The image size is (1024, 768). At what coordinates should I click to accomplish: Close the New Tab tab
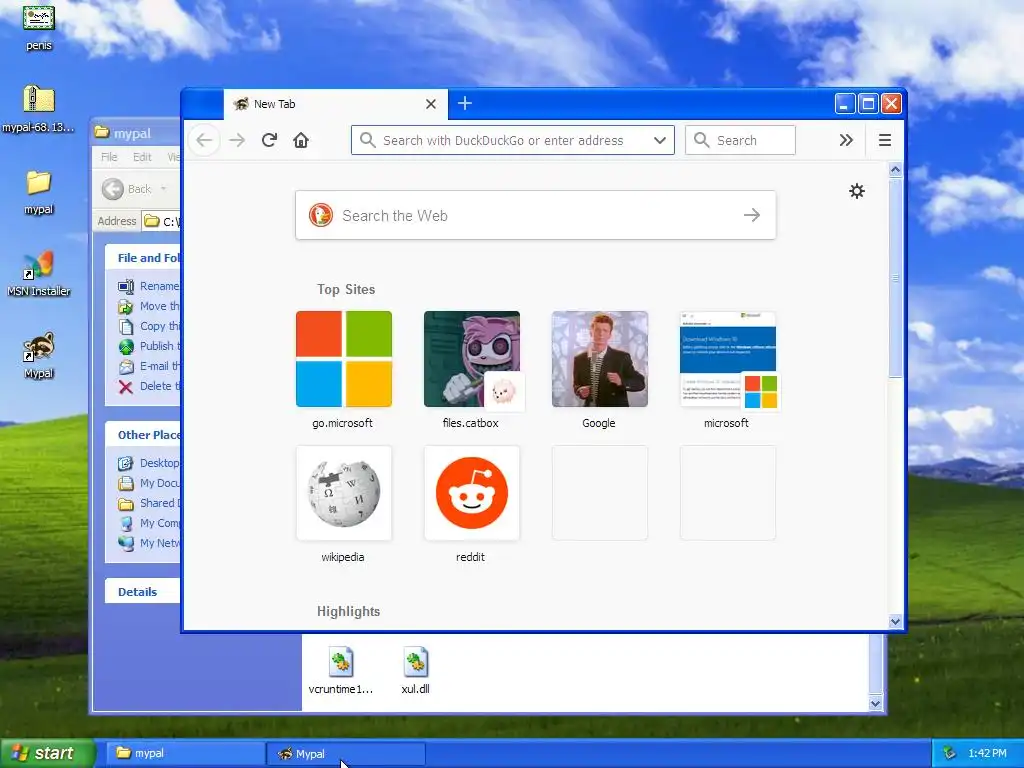coord(431,104)
